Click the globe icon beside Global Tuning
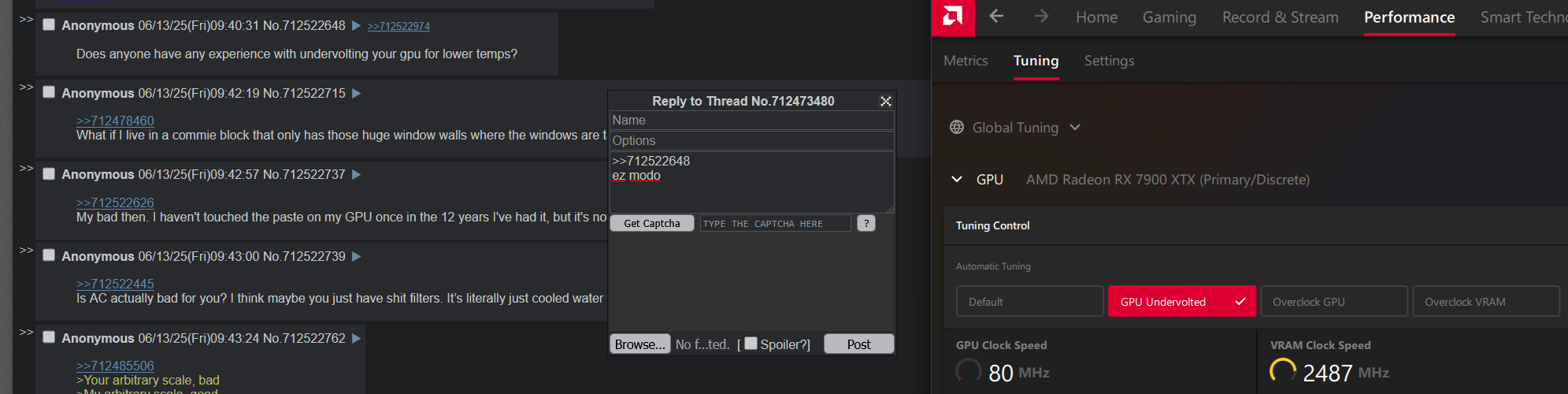Screen dimensions: 1568x394 957,127
